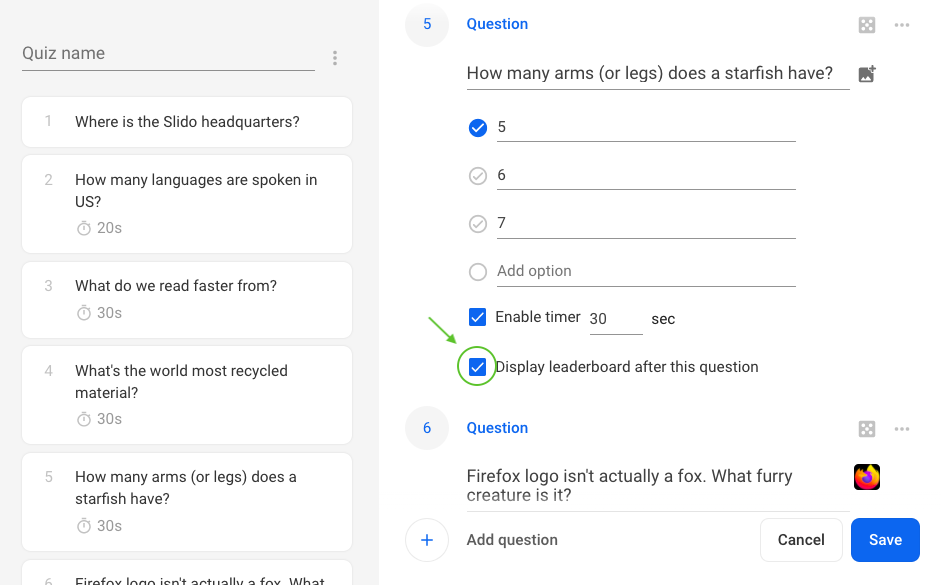The height and width of the screenshot is (585, 941).
Task: Click the 'Enable timer' label text
Action: pyautogui.click(x=538, y=317)
